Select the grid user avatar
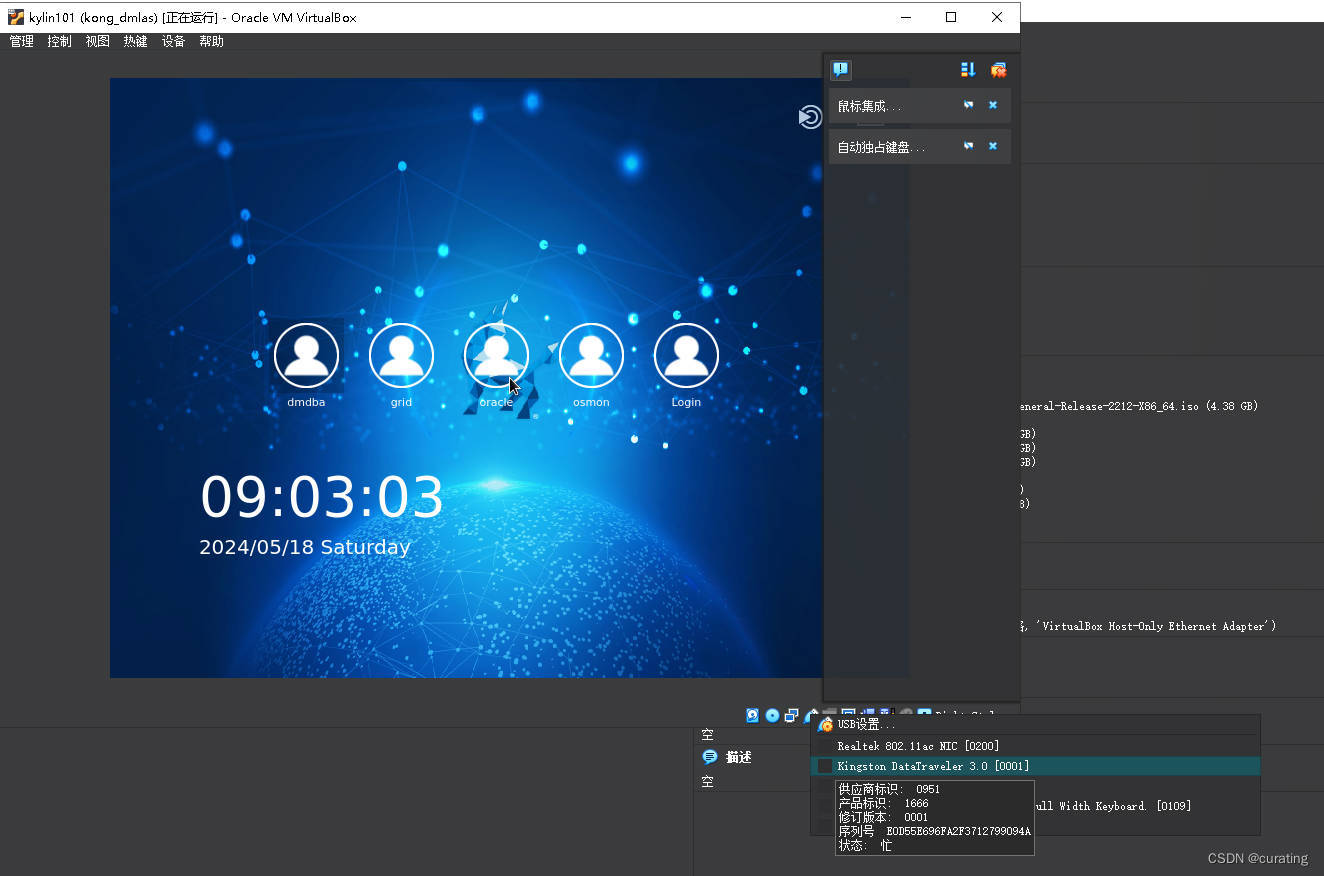 point(401,355)
